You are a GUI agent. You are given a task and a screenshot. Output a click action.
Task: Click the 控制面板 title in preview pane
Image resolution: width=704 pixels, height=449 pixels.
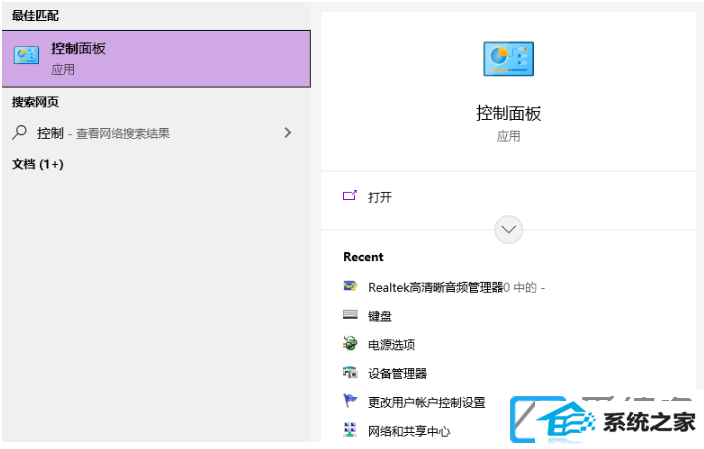(x=508, y=113)
